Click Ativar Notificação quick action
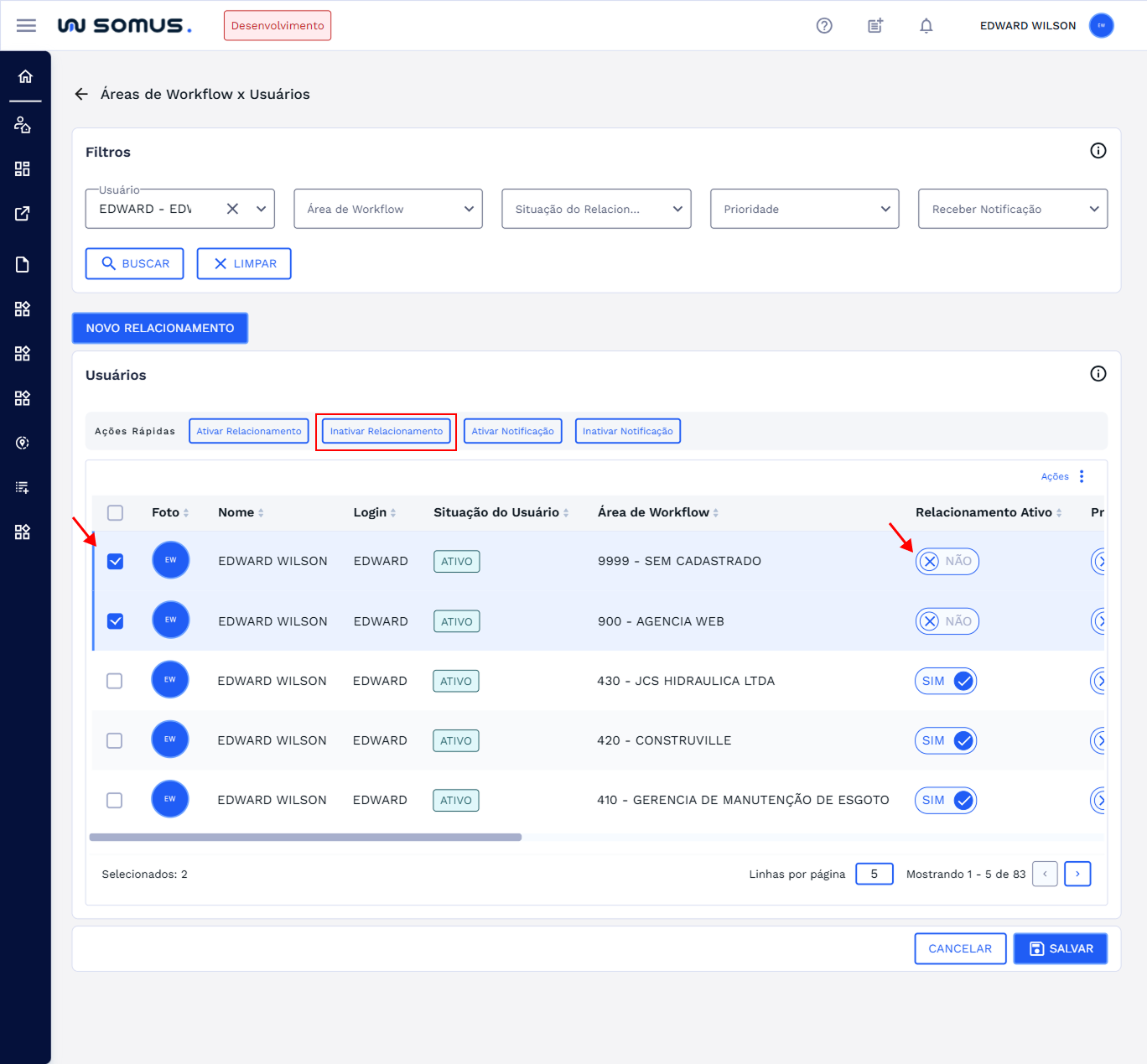Viewport: 1147px width, 1064px height. tap(512, 431)
